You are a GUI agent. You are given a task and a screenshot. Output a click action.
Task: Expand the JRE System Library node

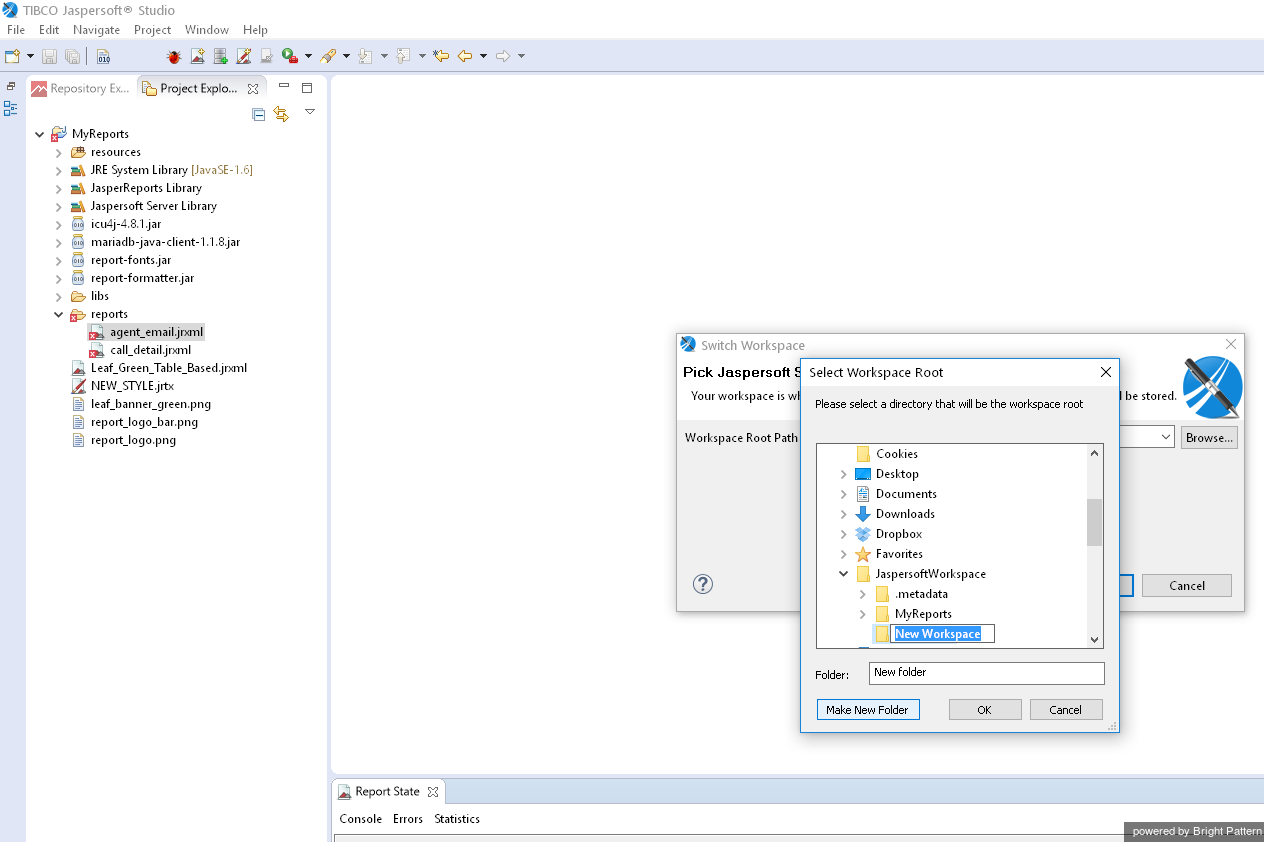pos(59,170)
